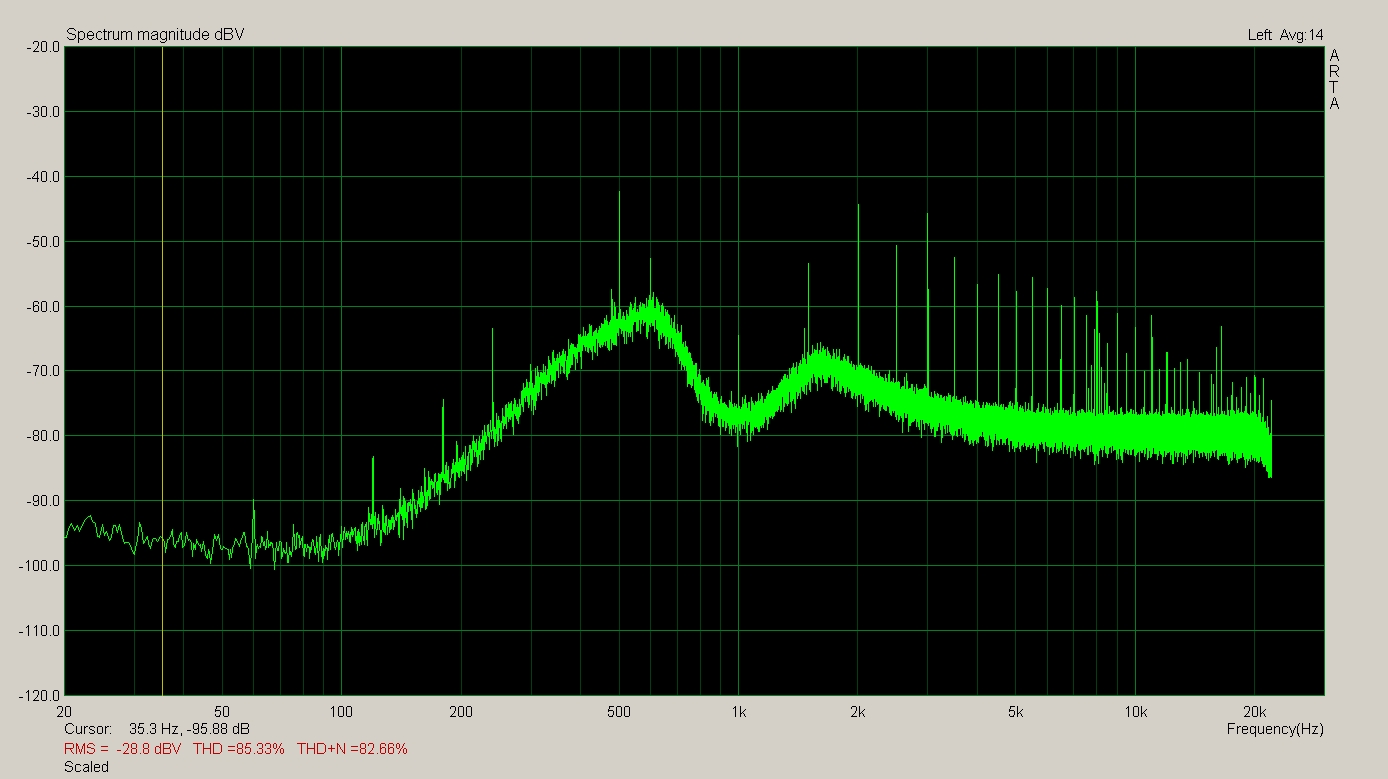
Task: Select the '-30.0' Y-axis label
Action: pyautogui.click(x=43, y=111)
